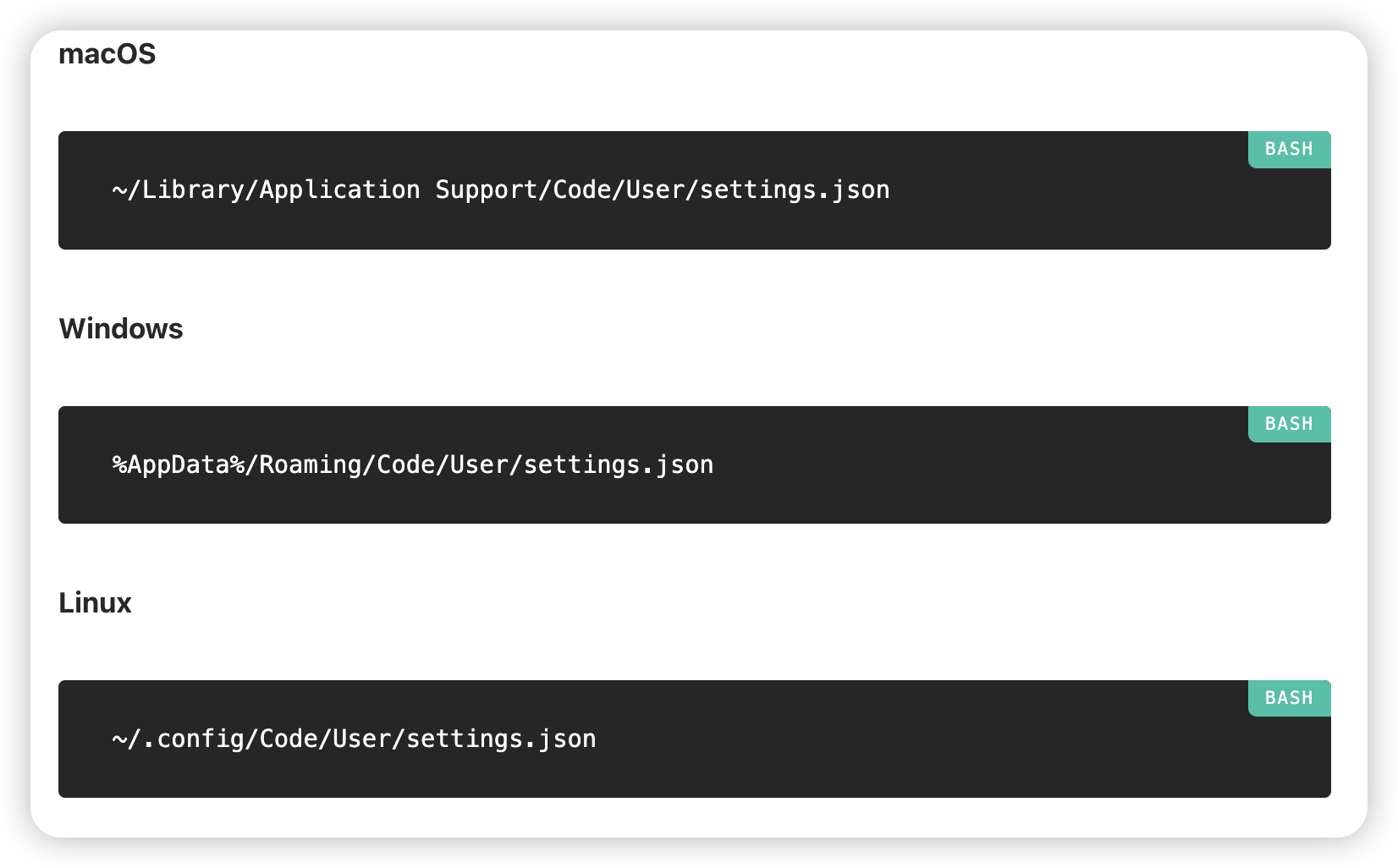
Task: Click the BASH badge on Linux code block
Action: point(1289,698)
